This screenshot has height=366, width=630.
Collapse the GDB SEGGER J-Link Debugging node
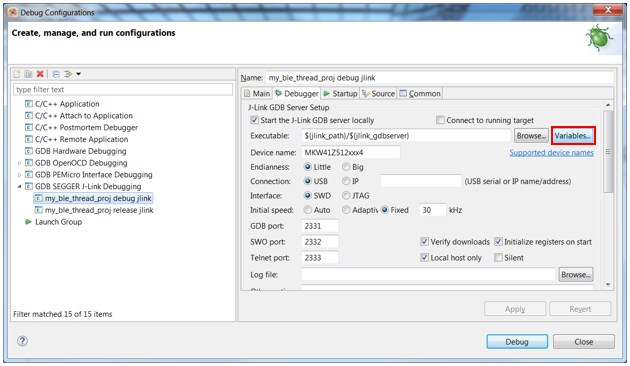19,186
